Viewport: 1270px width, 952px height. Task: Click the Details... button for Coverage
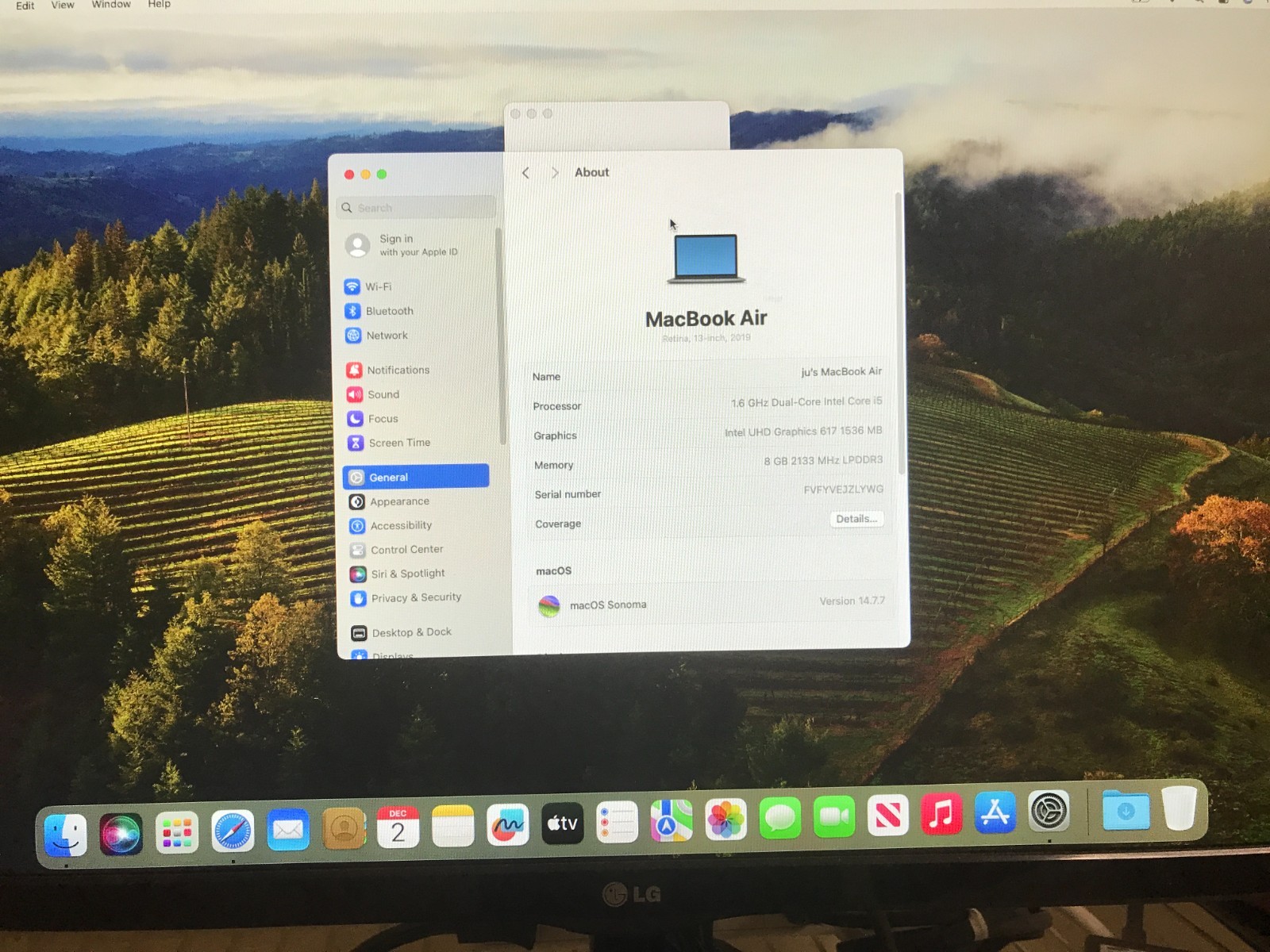856,519
